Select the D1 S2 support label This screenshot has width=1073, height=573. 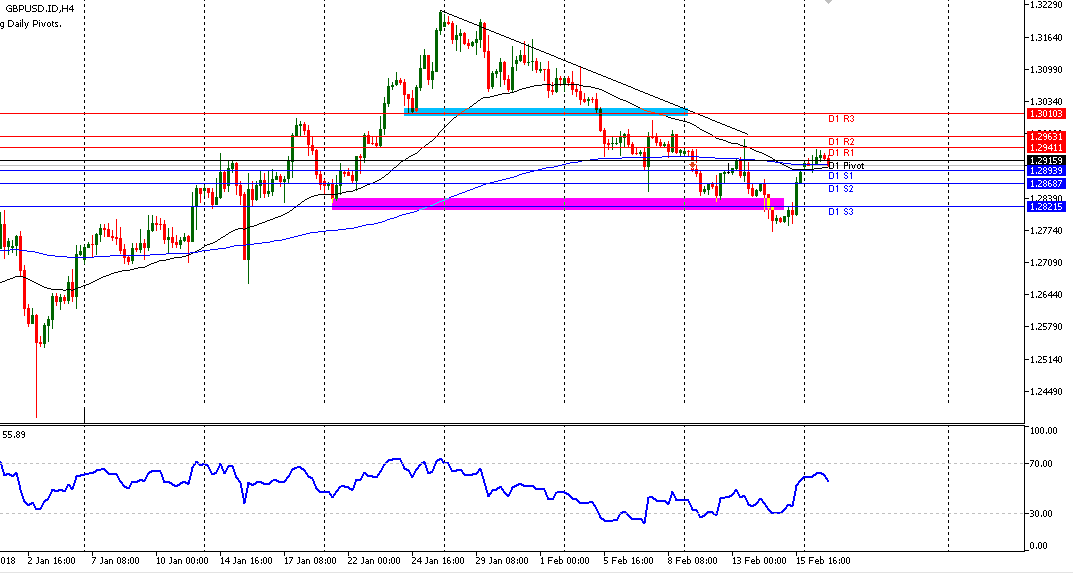[x=841, y=188]
